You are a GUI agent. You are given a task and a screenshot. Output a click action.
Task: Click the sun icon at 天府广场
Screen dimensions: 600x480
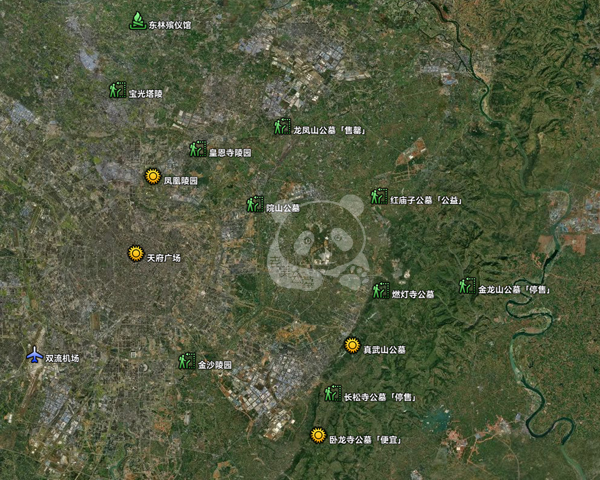[136, 254]
